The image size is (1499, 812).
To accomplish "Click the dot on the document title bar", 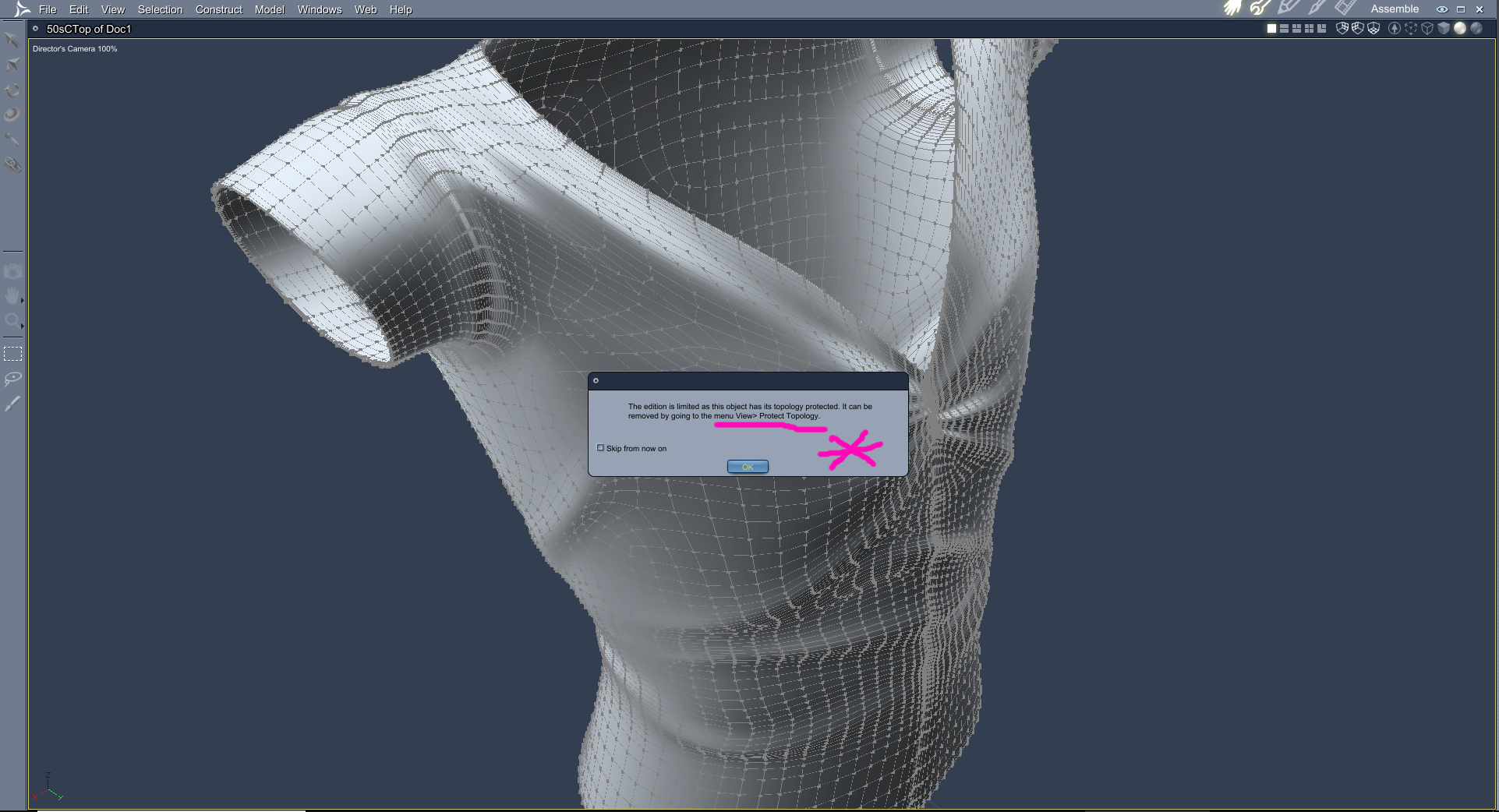I will [x=35, y=29].
